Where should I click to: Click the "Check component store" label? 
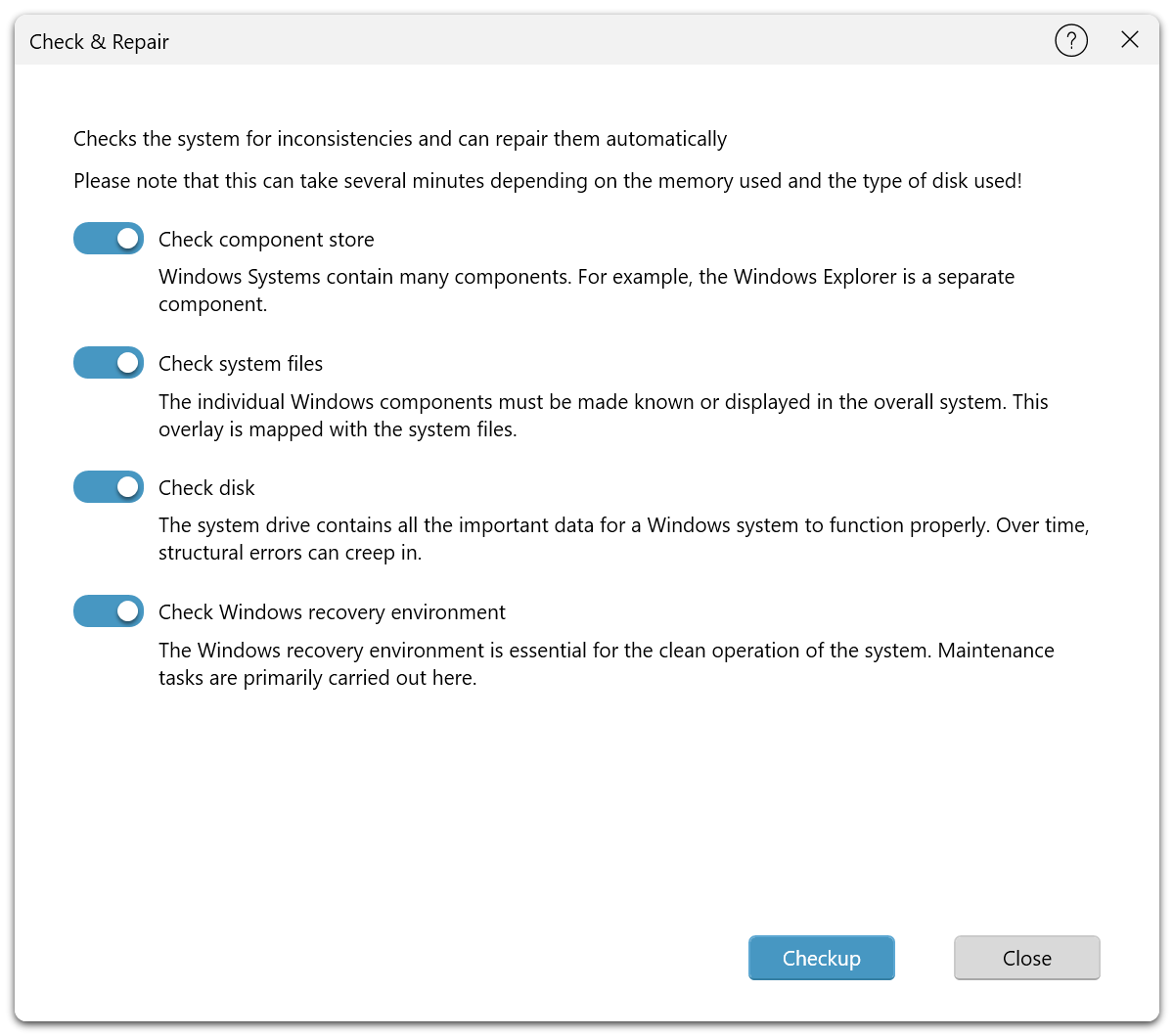pos(266,240)
